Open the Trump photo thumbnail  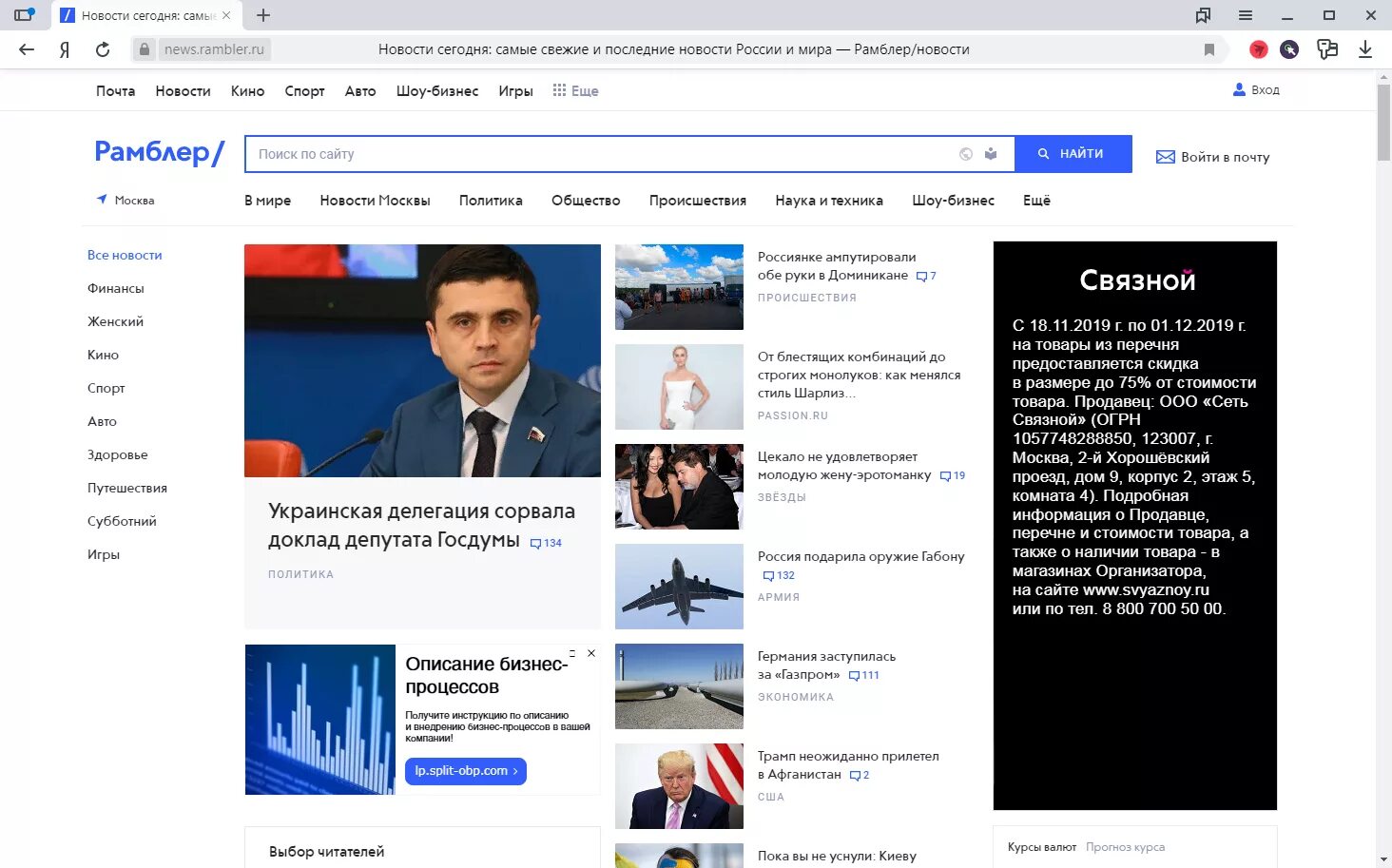[x=679, y=786]
